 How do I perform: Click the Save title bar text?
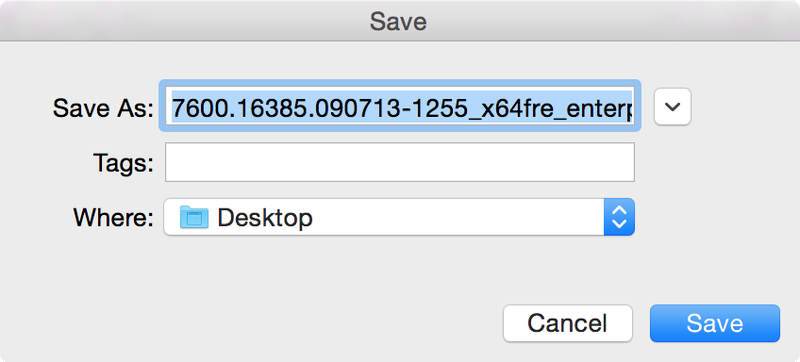pos(398,21)
